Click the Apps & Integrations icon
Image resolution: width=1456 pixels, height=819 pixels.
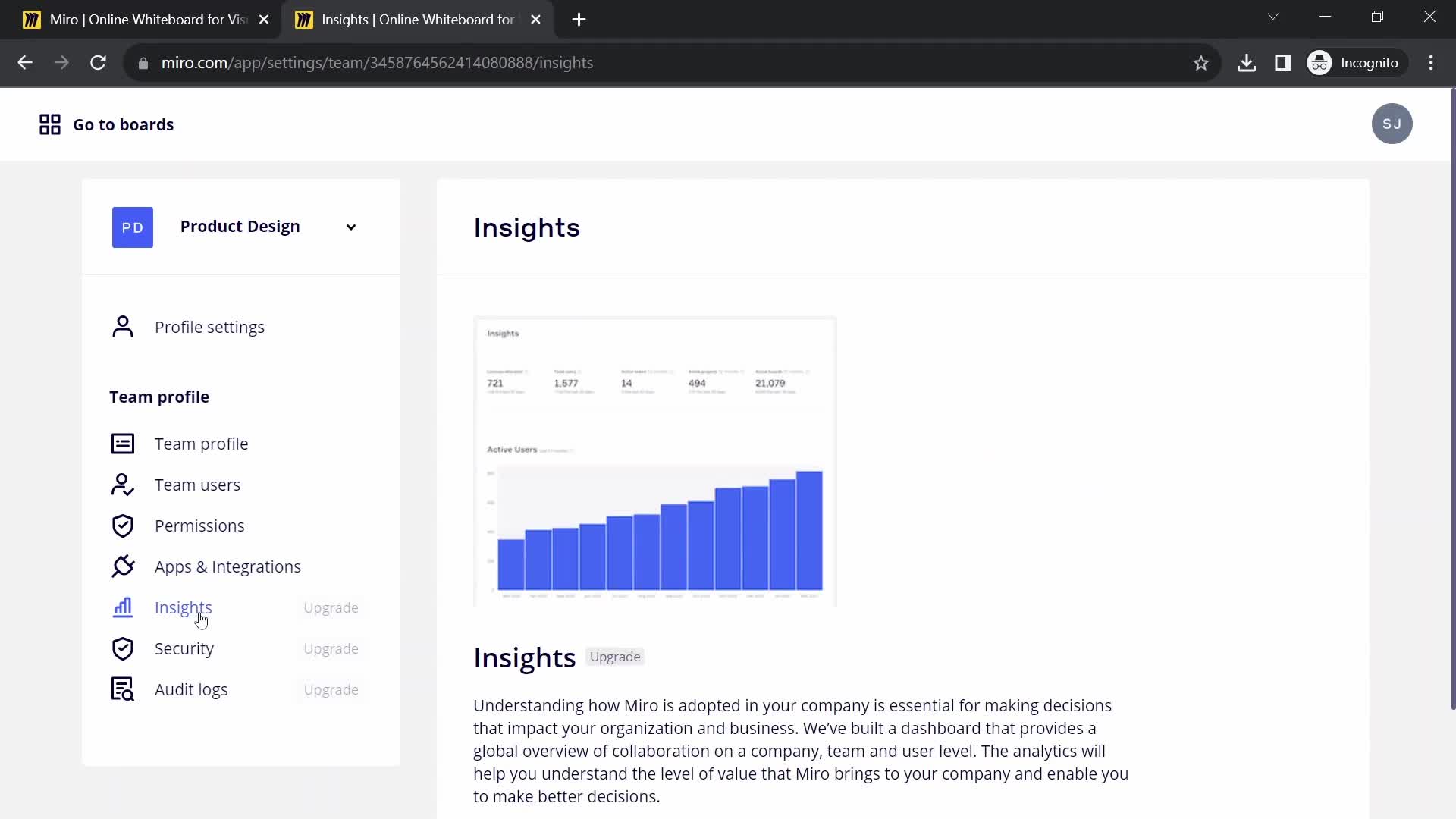point(122,567)
